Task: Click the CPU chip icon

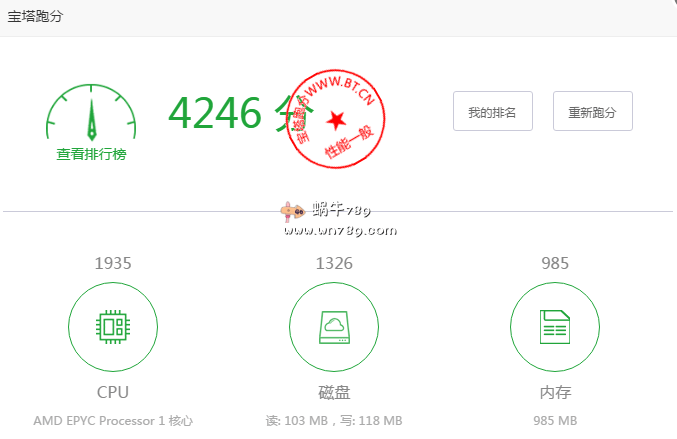Action: (113, 326)
